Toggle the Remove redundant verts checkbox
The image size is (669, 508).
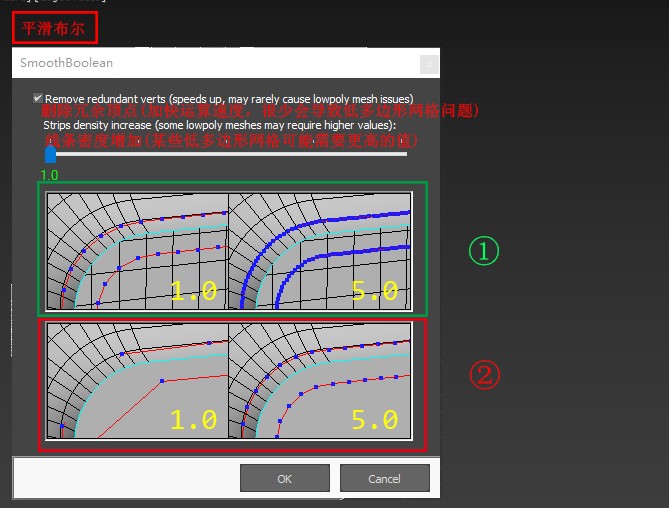click(38, 99)
